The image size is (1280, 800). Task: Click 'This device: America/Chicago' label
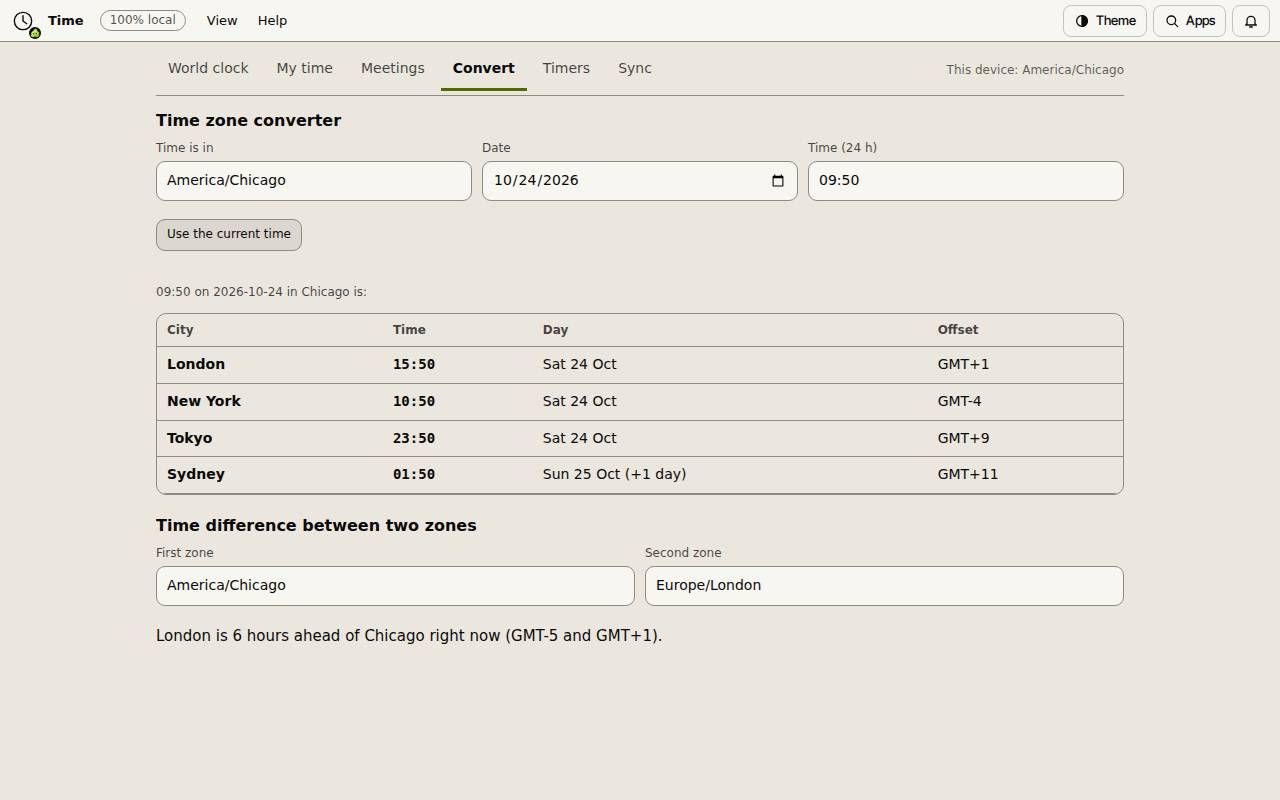[1035, 70]
